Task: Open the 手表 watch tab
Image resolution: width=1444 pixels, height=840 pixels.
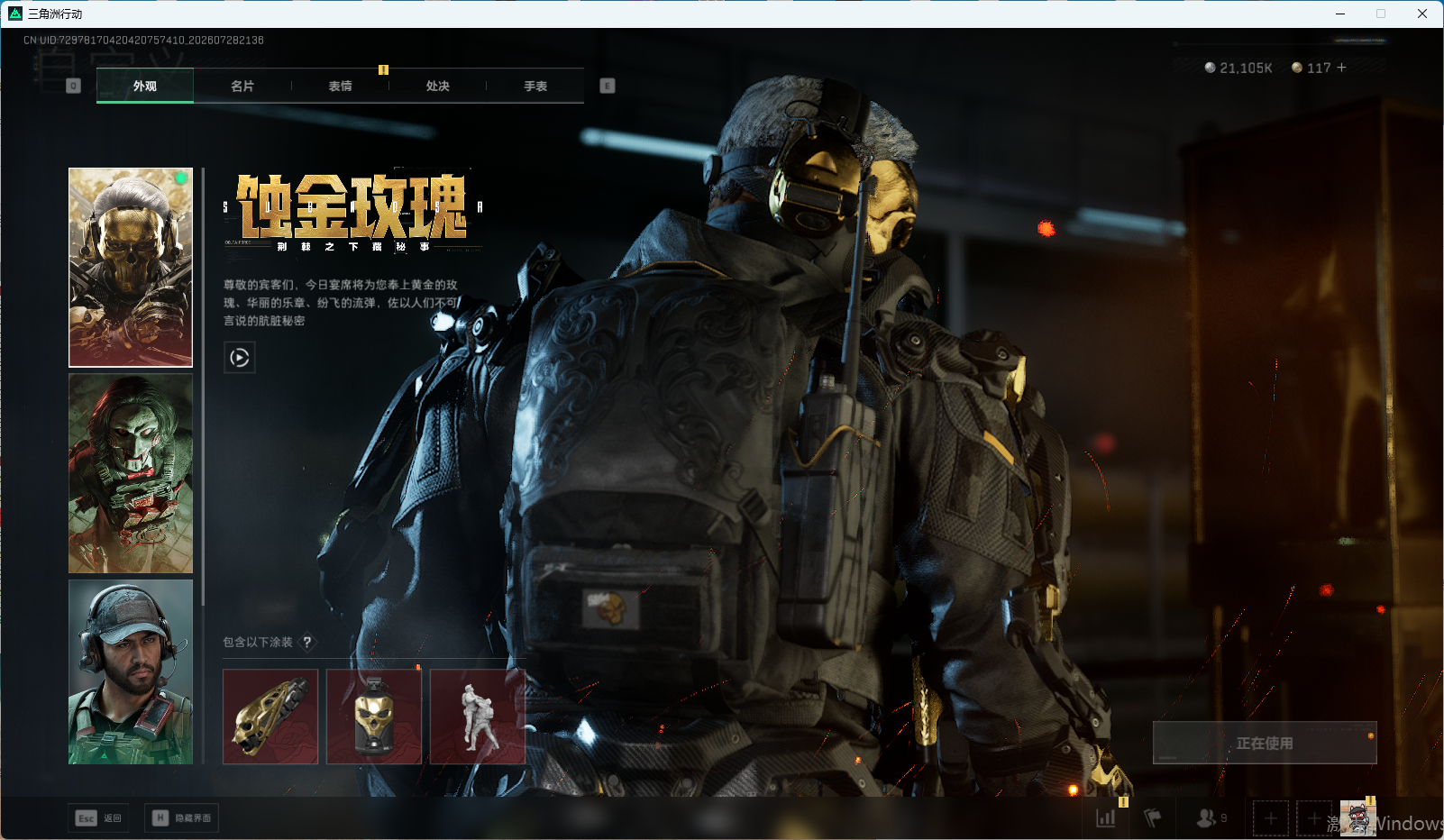Action: pos(535,86)
